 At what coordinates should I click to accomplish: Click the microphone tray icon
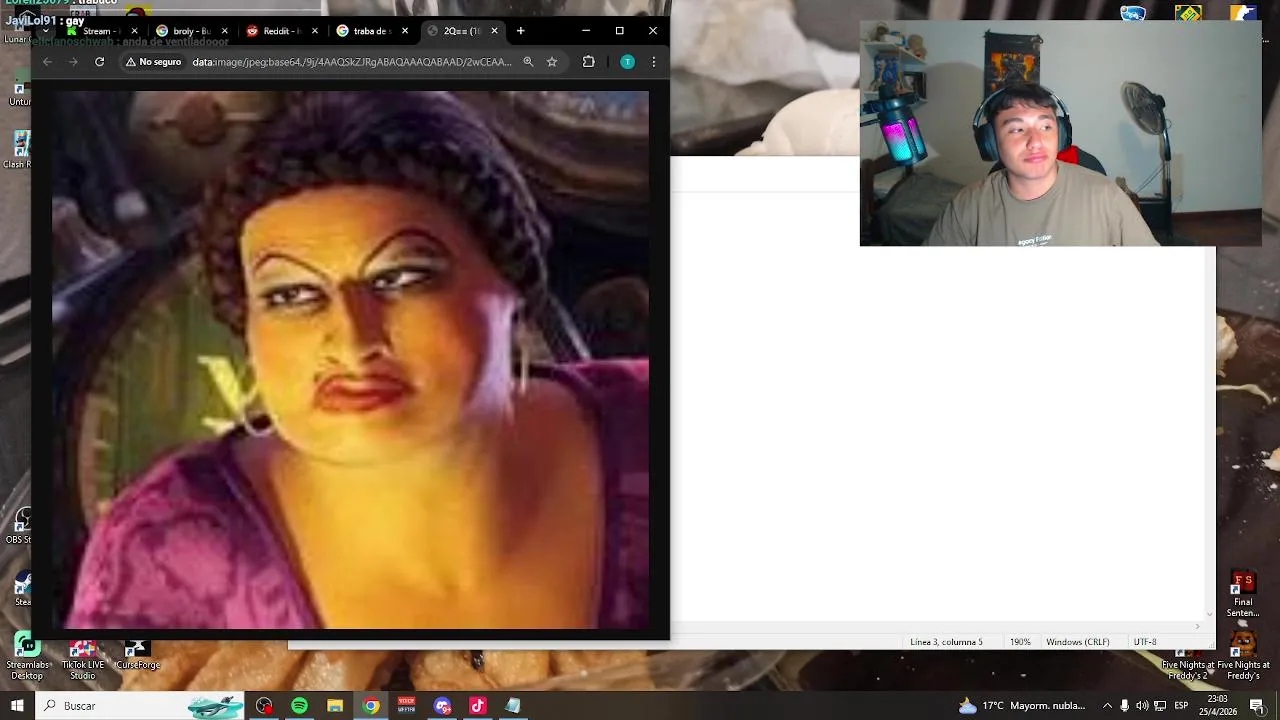(1125, 706)
